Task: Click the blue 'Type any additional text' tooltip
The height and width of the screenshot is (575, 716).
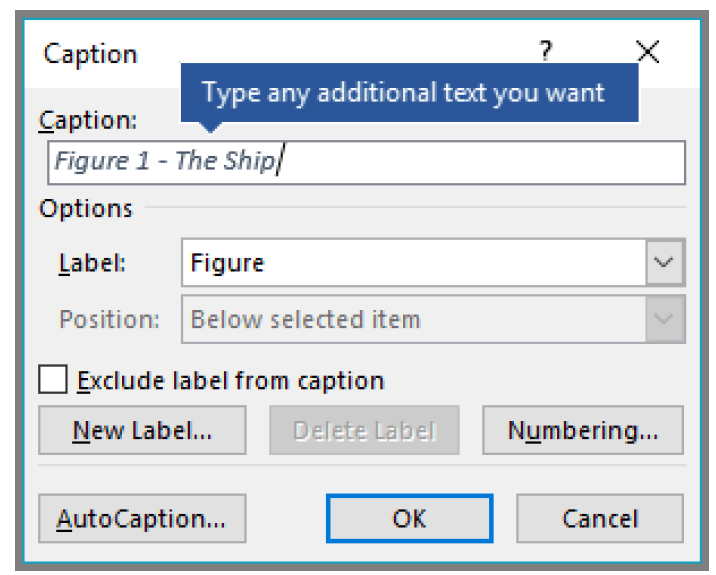Action: [410, 93]
